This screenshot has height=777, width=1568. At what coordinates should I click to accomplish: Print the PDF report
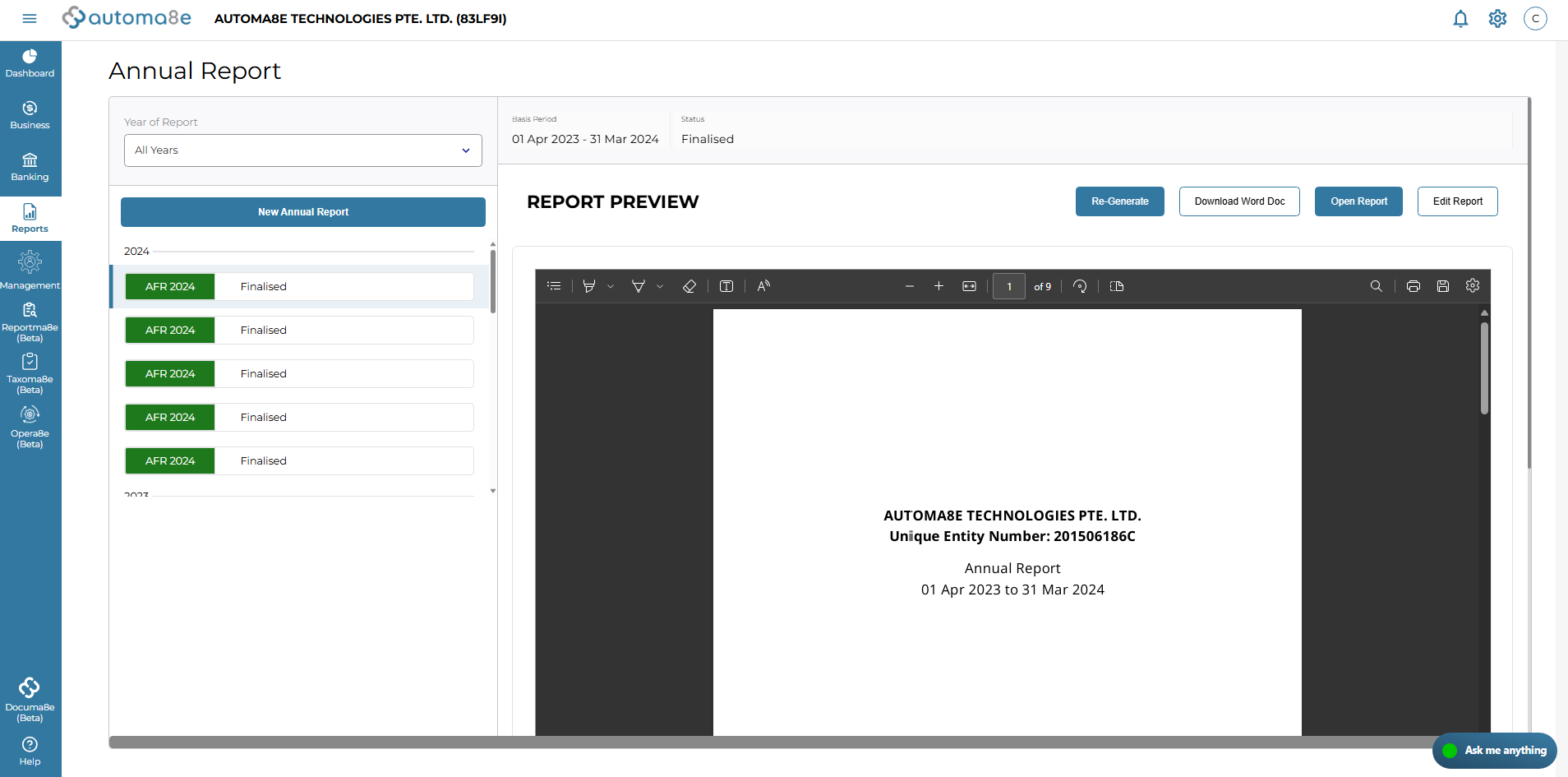click(x=1414, y=286)
